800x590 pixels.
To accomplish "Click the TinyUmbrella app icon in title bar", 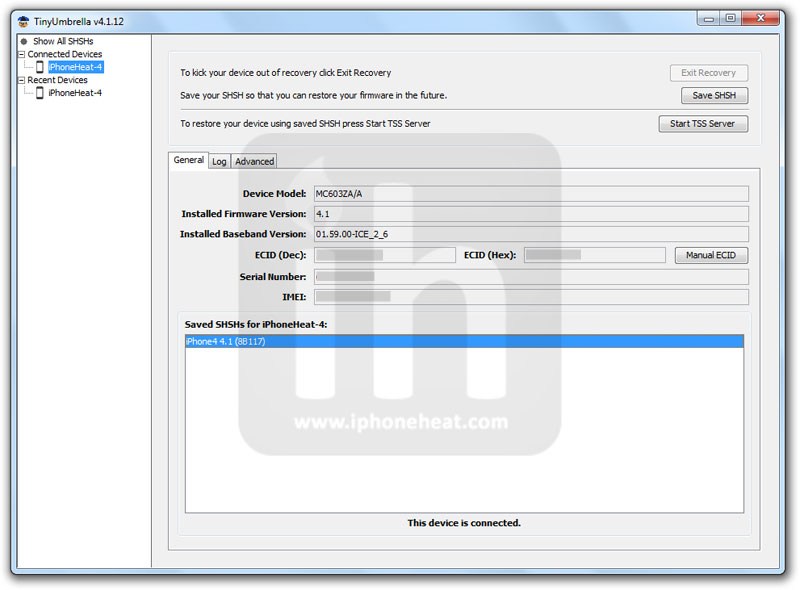I will pyautogui.click(x=23, y=21).
